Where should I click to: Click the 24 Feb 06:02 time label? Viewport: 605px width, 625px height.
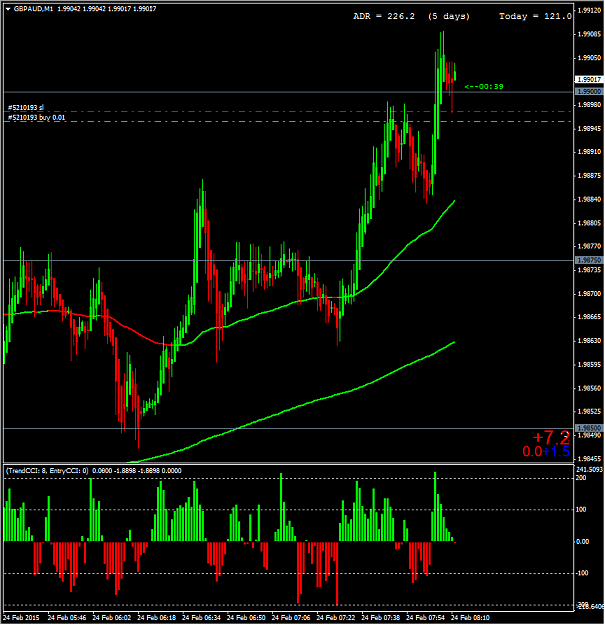coord(112,618)
